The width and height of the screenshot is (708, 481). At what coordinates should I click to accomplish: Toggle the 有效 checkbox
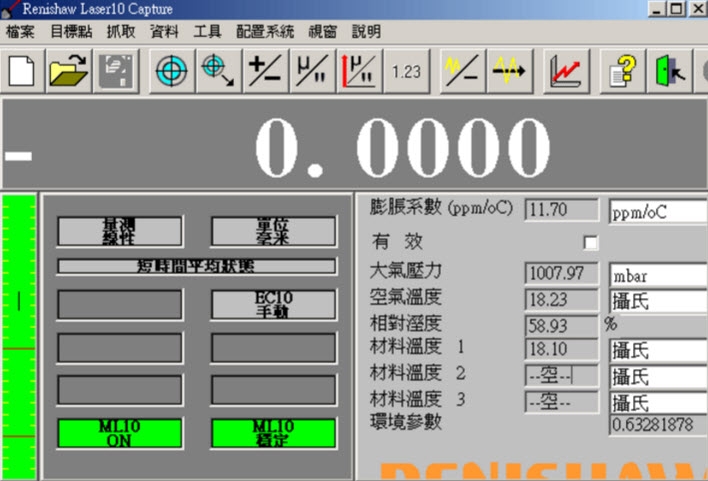(590, 243)
